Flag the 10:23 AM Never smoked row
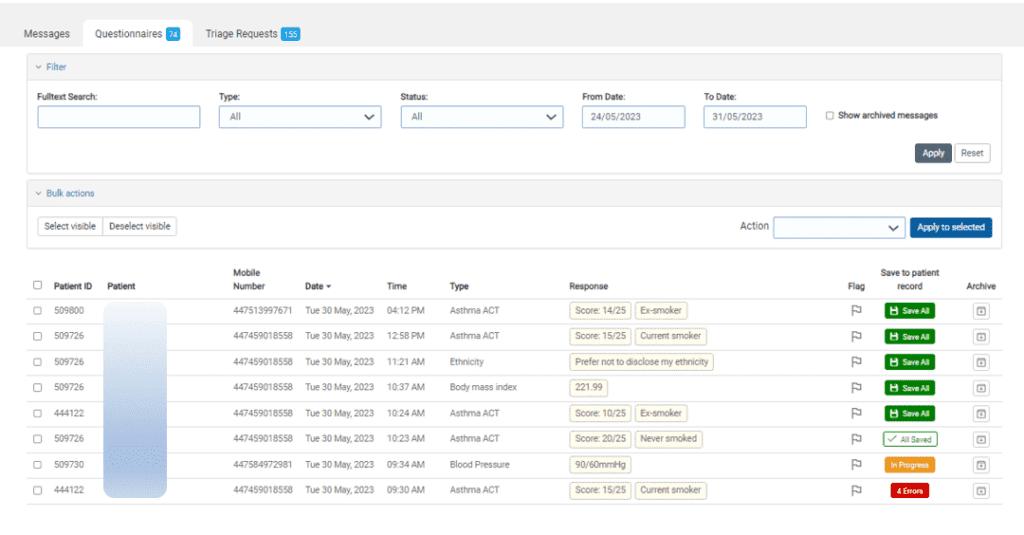Viewport: 1024px width, 535px height. tap(855, 439)
